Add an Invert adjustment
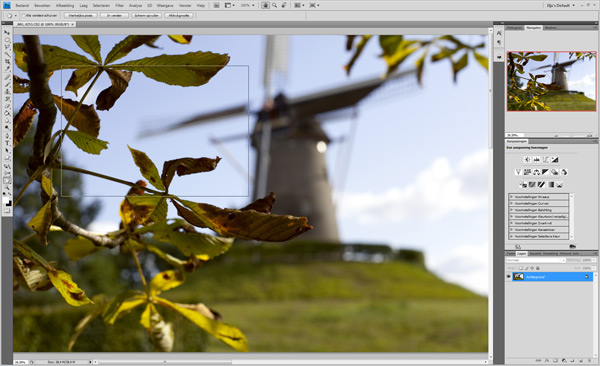Image resolution: width=600 pixels, height=366 pixels. [x=523, y=185]
